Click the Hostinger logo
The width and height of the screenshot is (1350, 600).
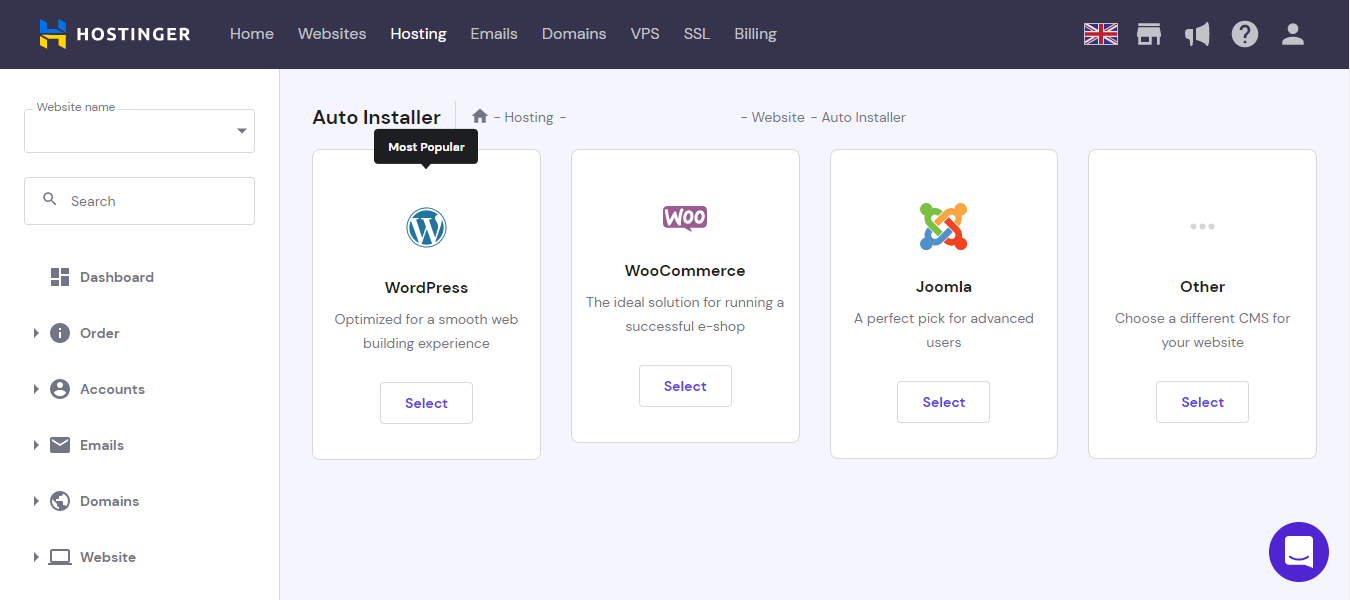[113, 33]
